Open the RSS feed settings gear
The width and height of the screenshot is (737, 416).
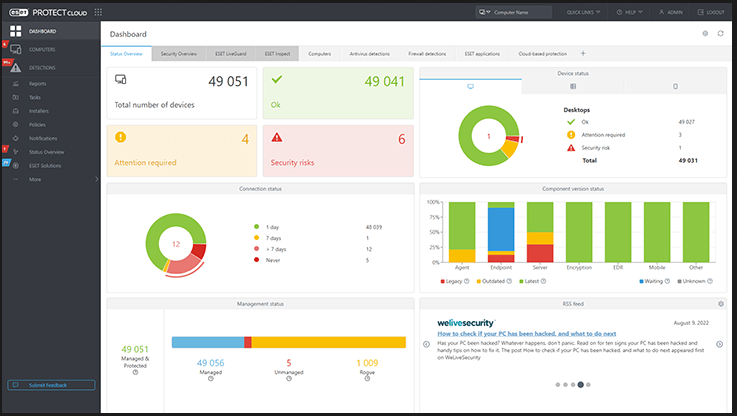point(721,304)
